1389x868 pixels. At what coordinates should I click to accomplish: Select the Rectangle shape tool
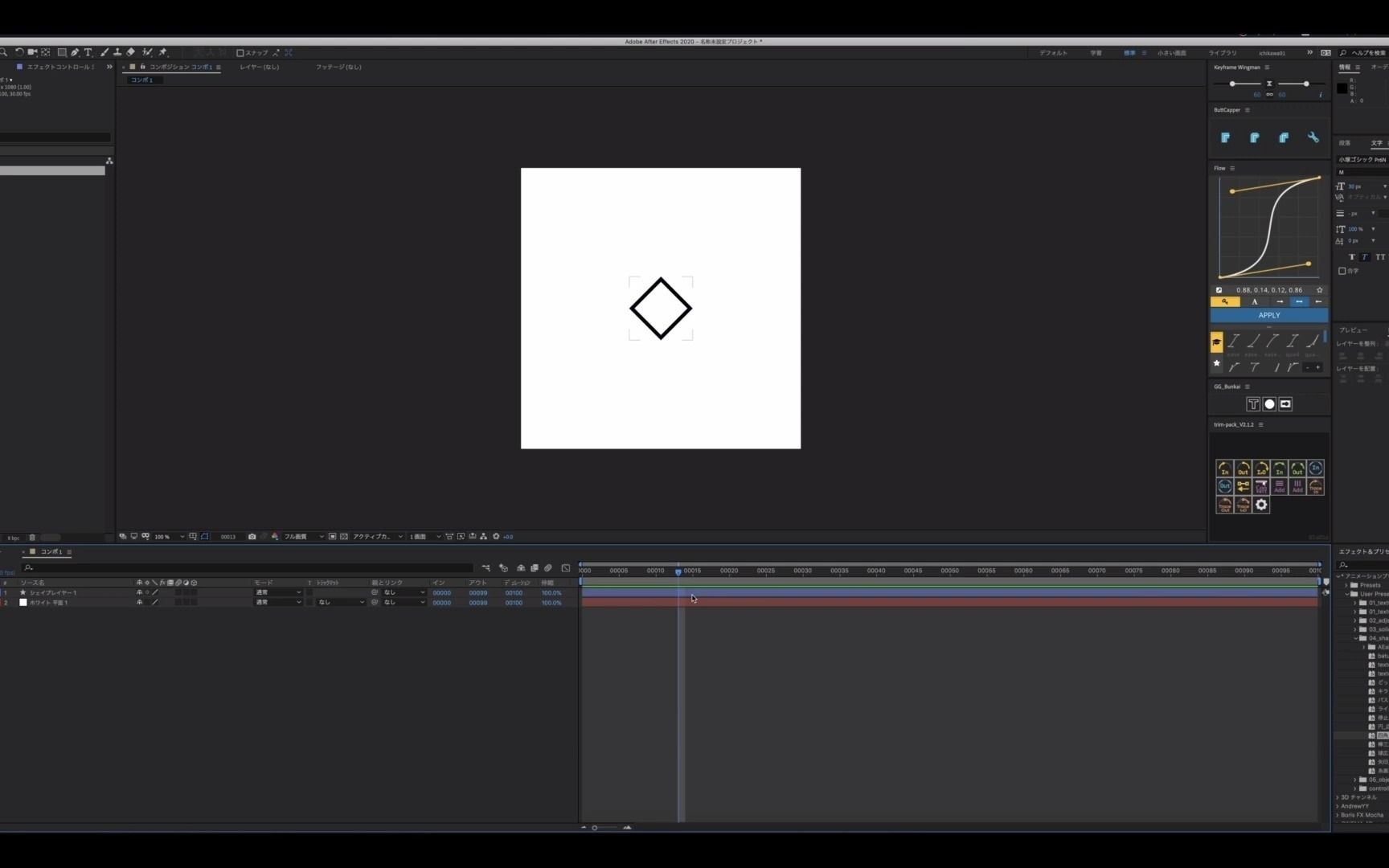click(x=62, y=52)
